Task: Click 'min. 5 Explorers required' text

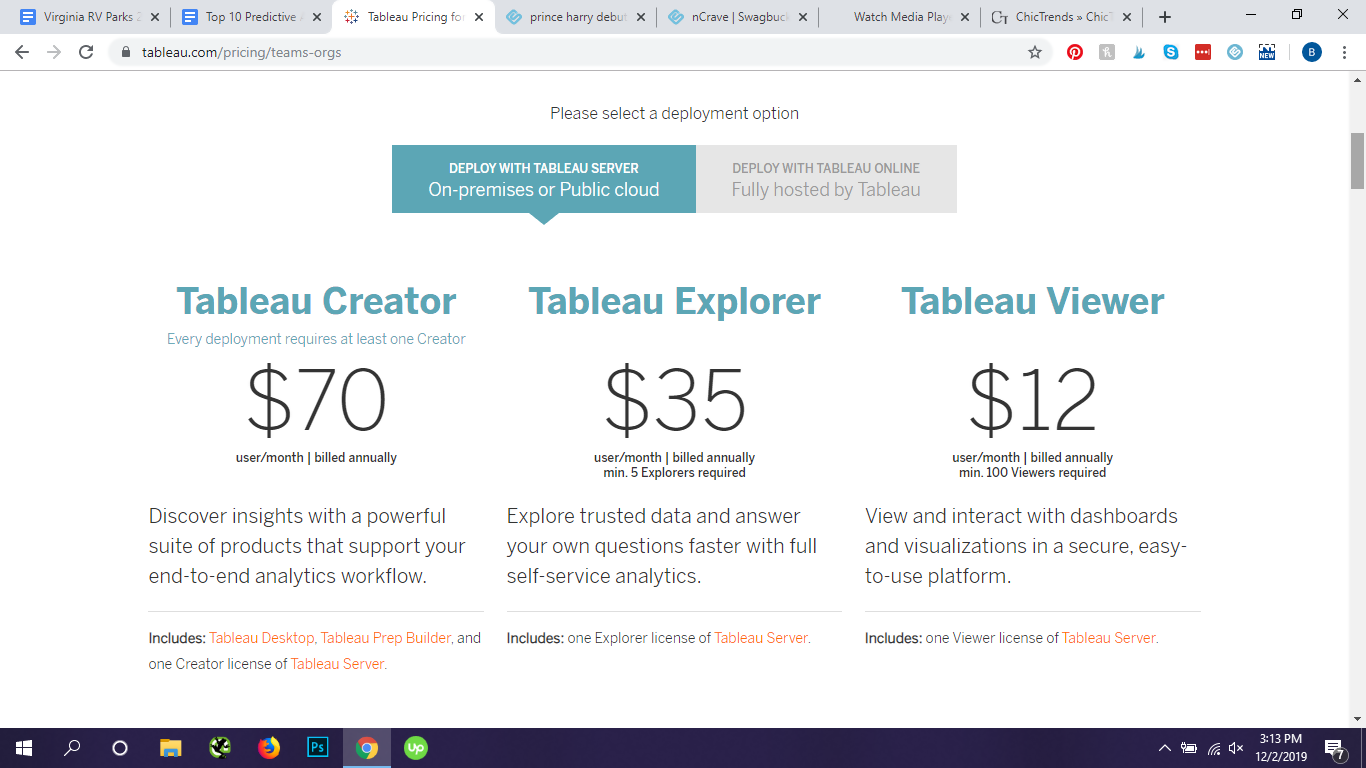Action: (675, 473)
